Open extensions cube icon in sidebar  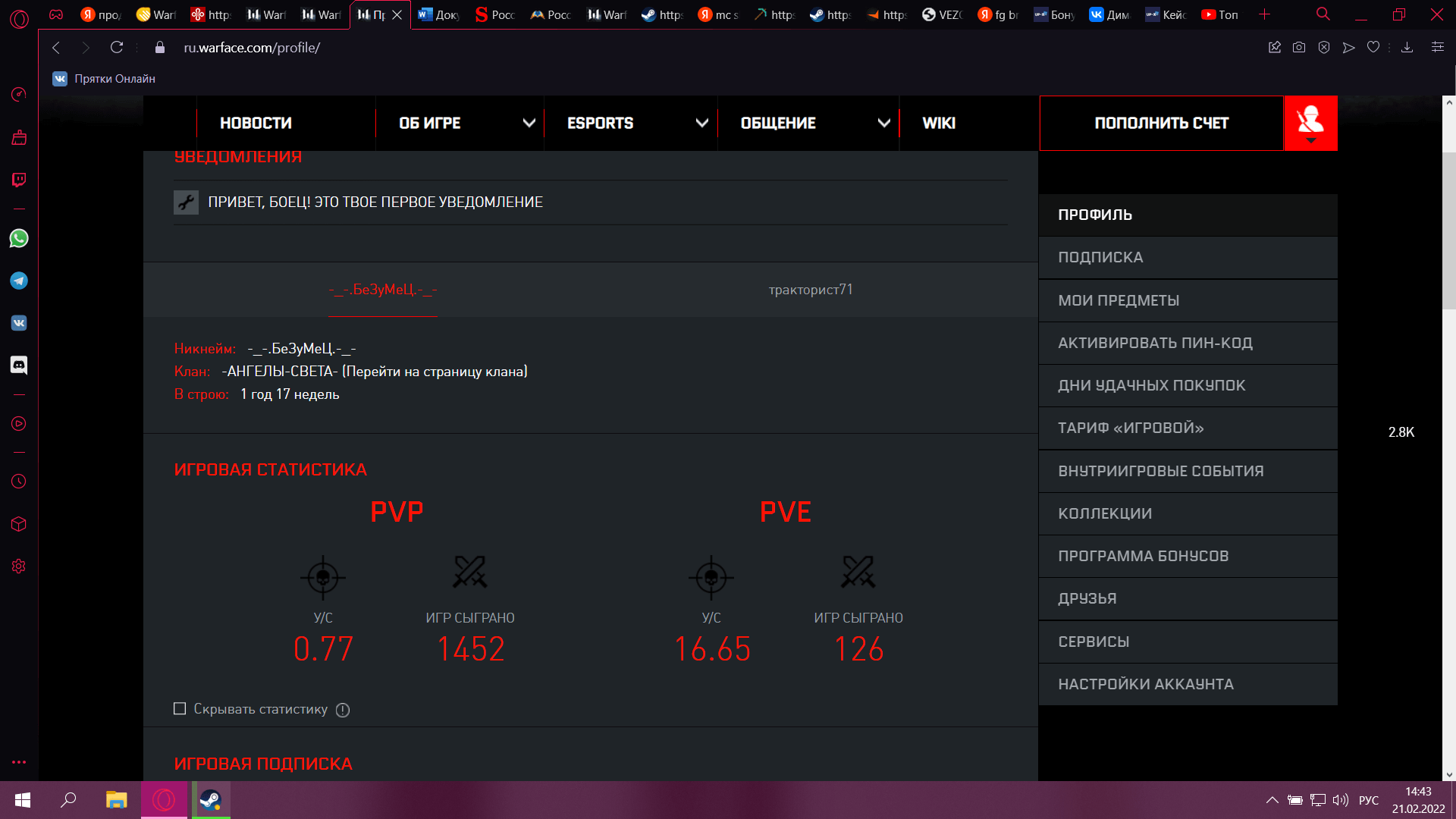19,524
